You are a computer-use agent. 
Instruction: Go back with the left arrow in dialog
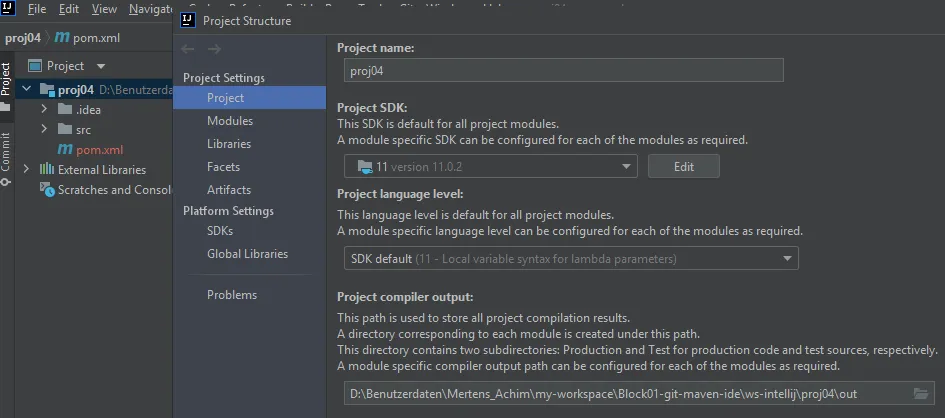pyautogui.click(x=188, y=49)
